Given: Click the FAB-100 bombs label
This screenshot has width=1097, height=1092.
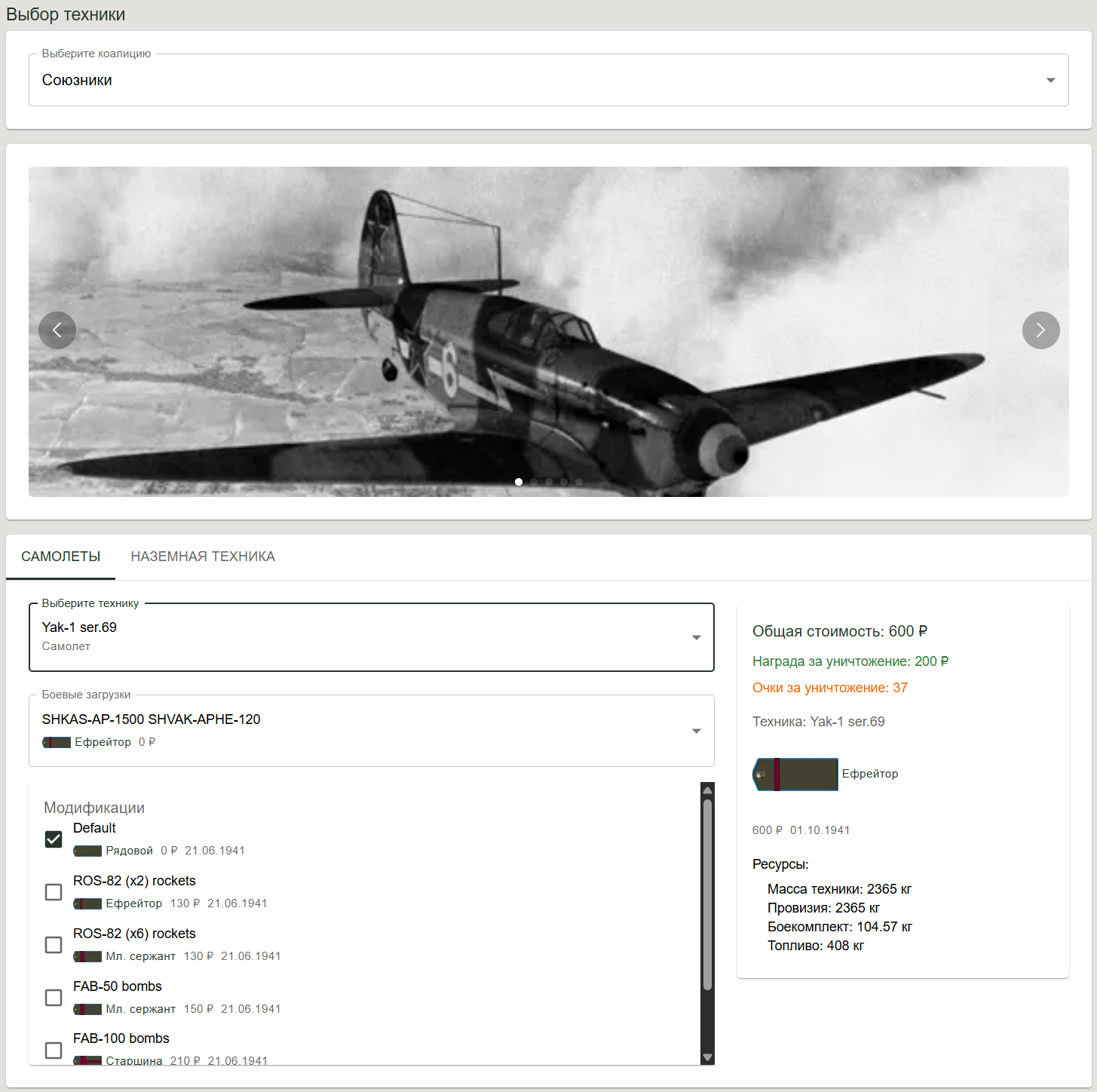Looking at the screenshot, I should point(121,1038).
